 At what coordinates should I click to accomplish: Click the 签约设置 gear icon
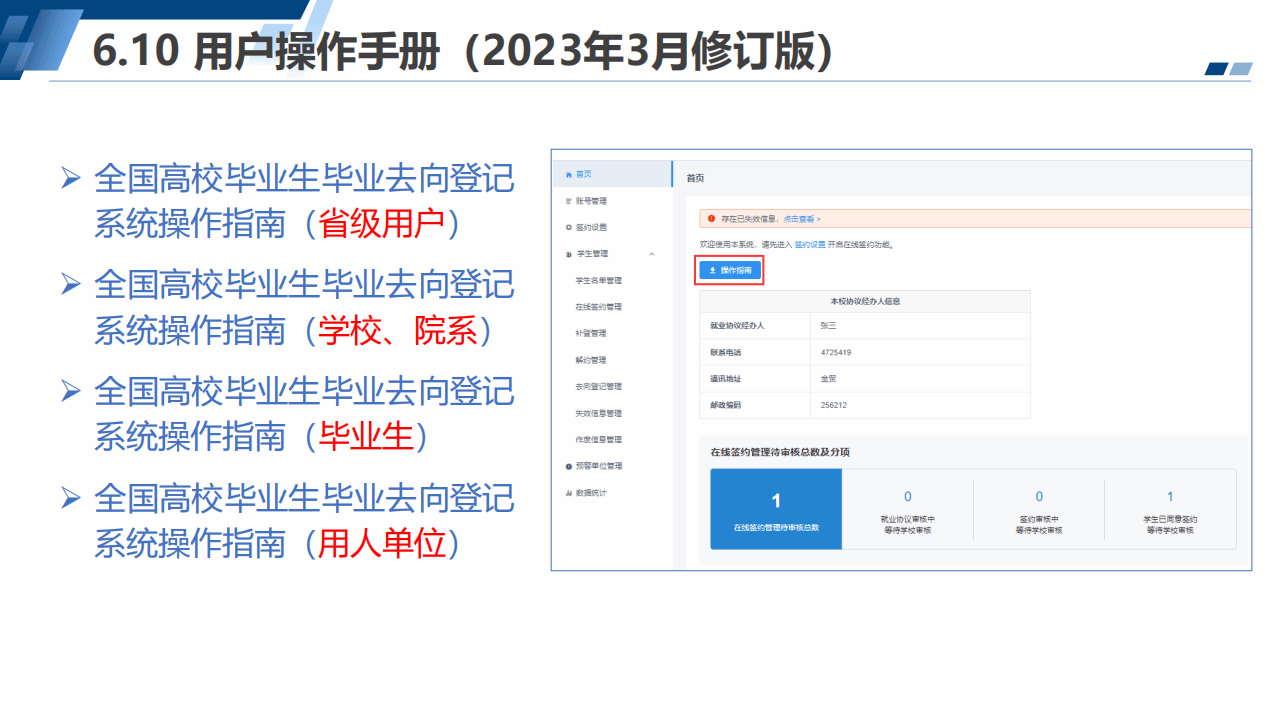(568, 227)
